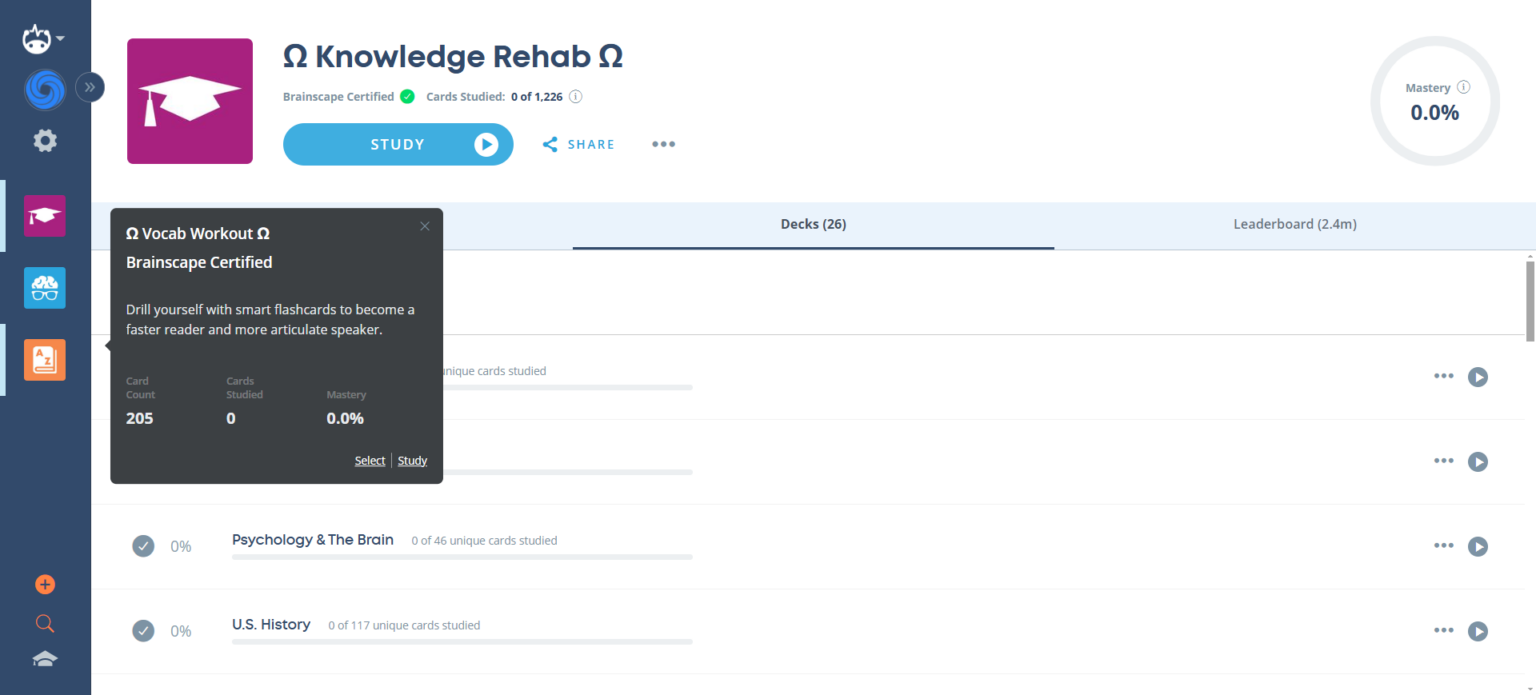The image size is (1536, 695).
Task: Select the graduation cap icon at sidebar bottom
Action: pos(44,659)
